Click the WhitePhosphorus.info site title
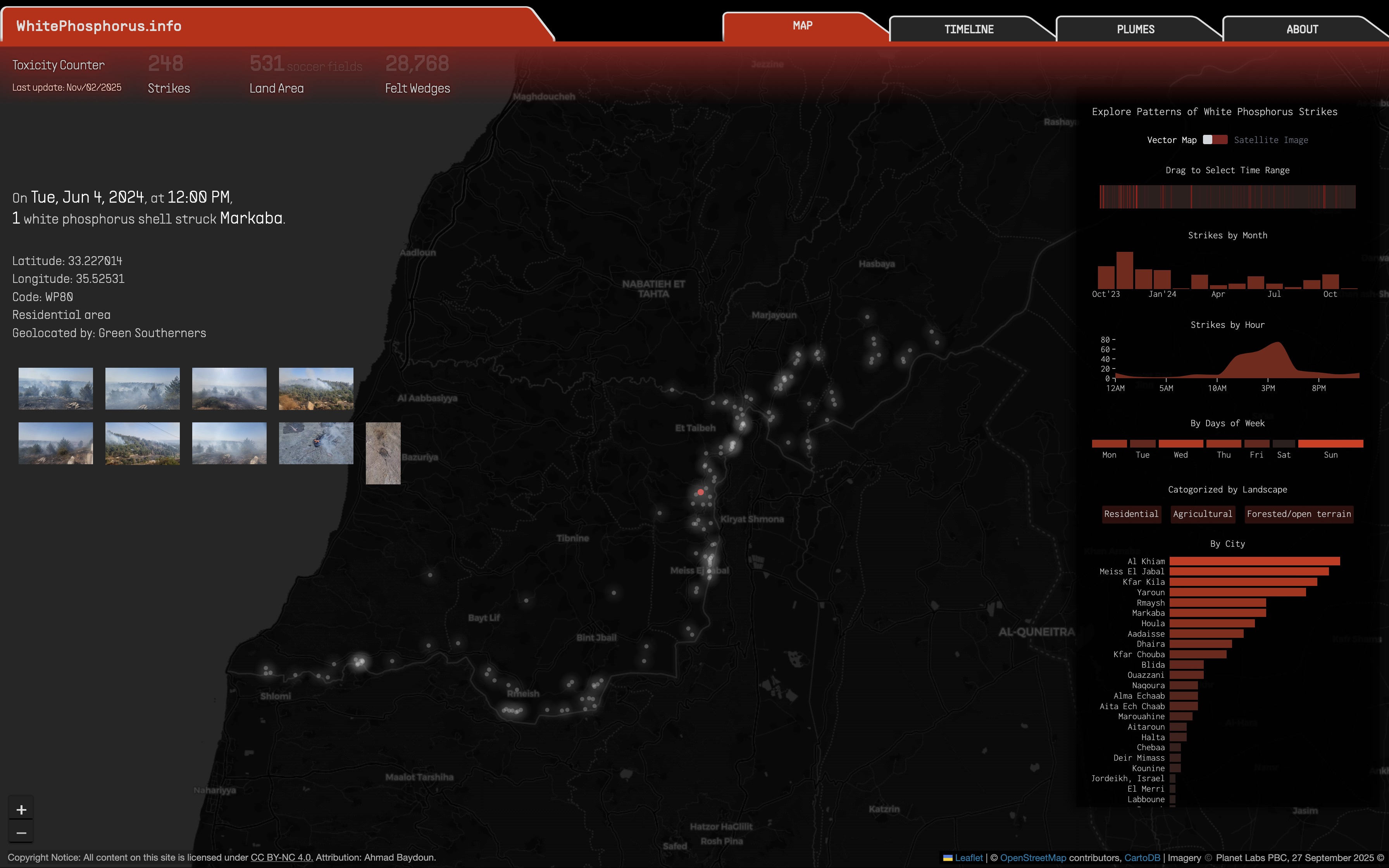Viewport: 1389px width, 868px height. (99, 26)
